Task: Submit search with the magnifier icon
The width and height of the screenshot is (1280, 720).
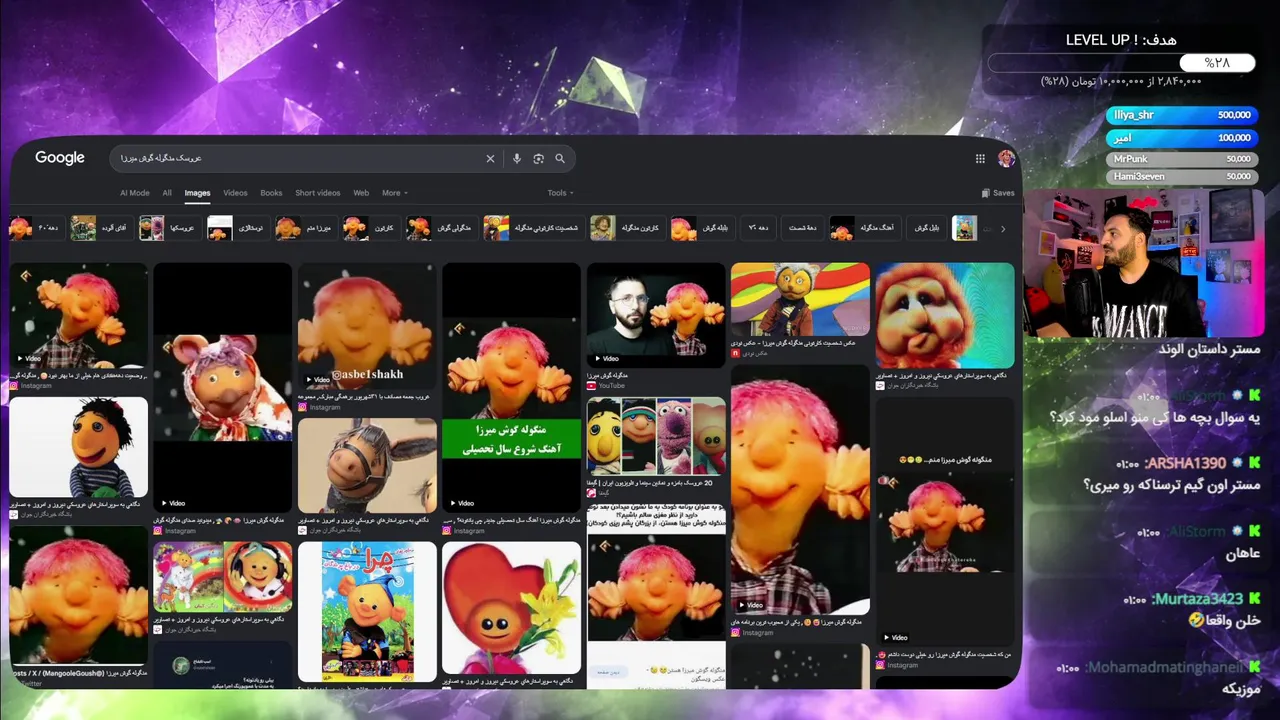Action: tap(560, 158)
